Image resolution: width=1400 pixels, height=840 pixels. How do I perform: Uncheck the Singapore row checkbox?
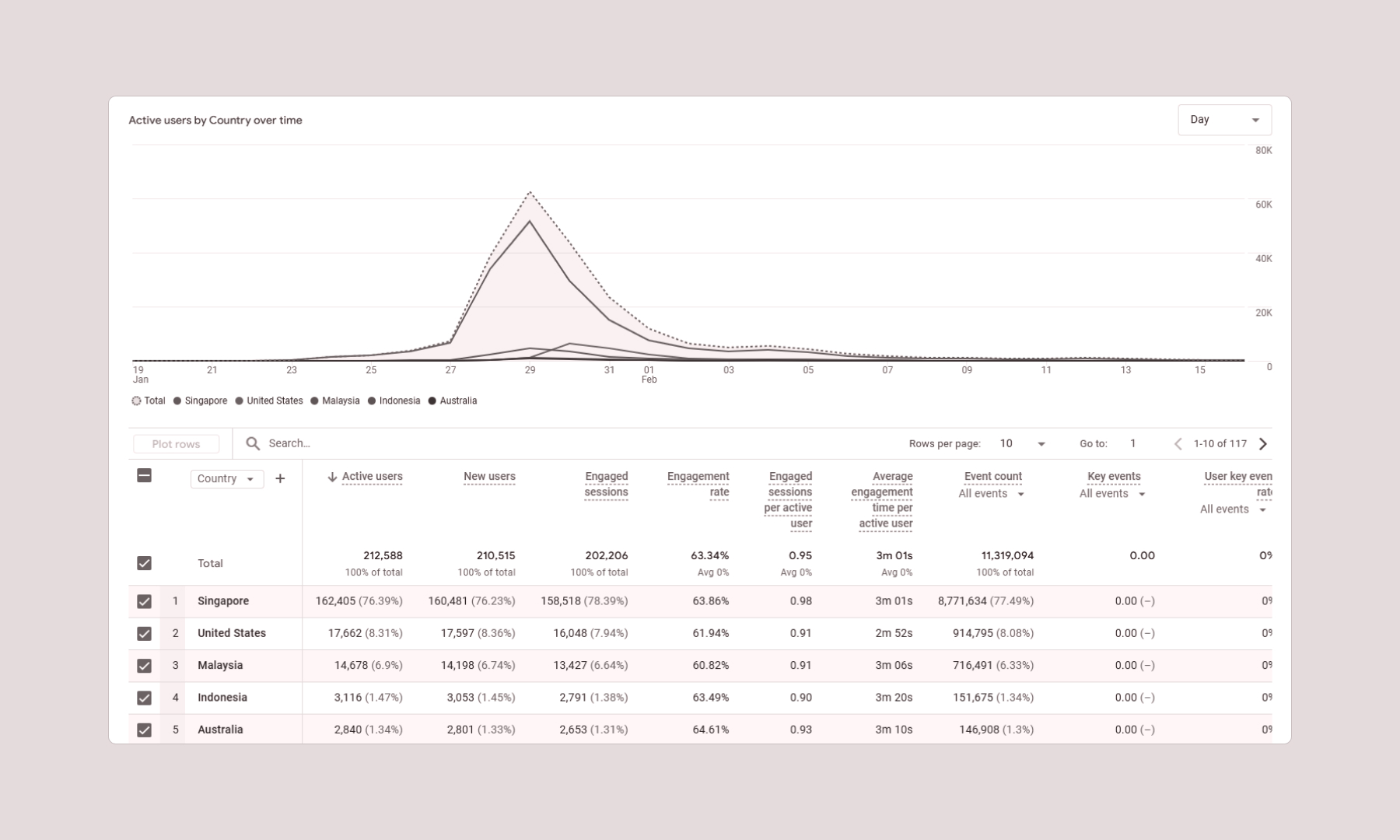[144, 601]
